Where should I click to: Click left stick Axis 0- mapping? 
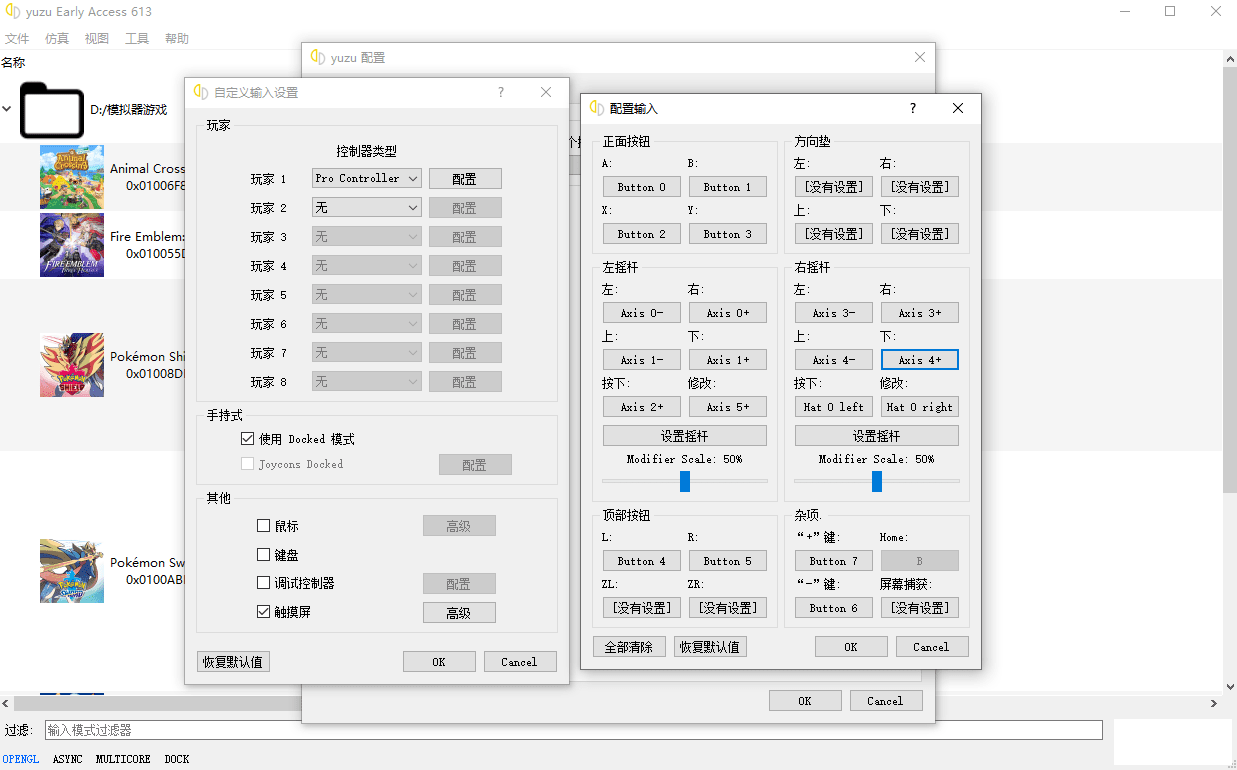[x=642, y=313]
